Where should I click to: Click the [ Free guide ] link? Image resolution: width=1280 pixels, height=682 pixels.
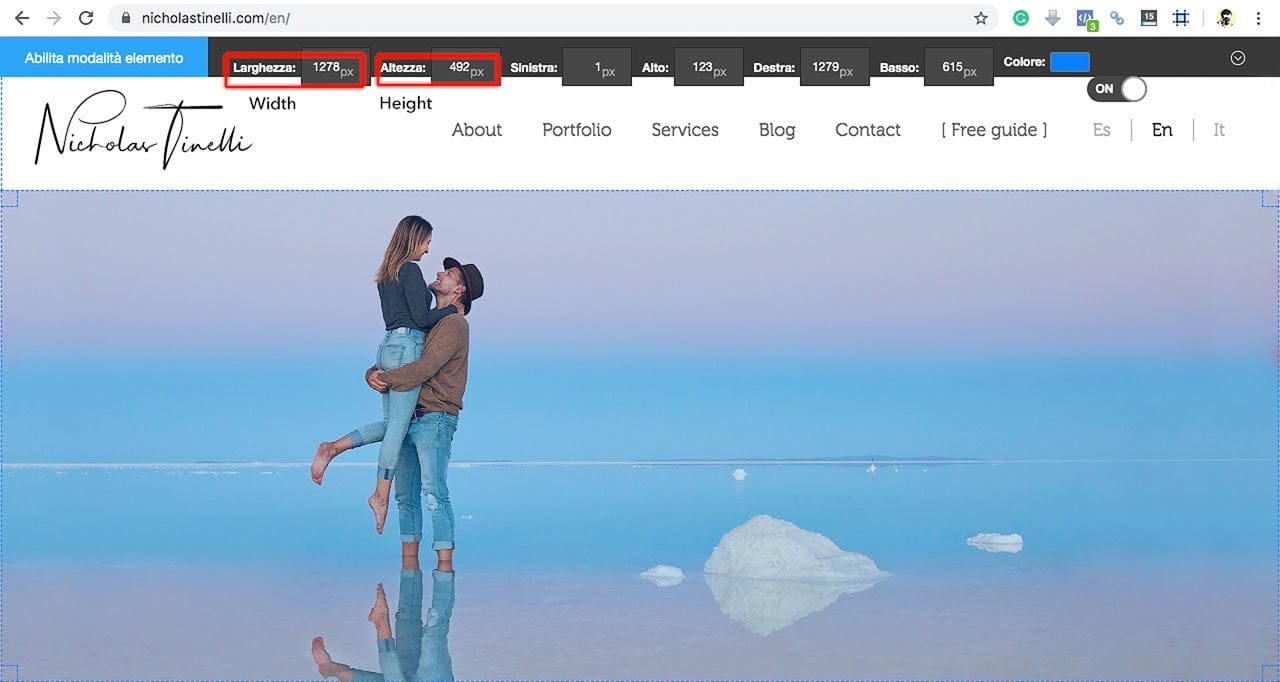(993, 130)
